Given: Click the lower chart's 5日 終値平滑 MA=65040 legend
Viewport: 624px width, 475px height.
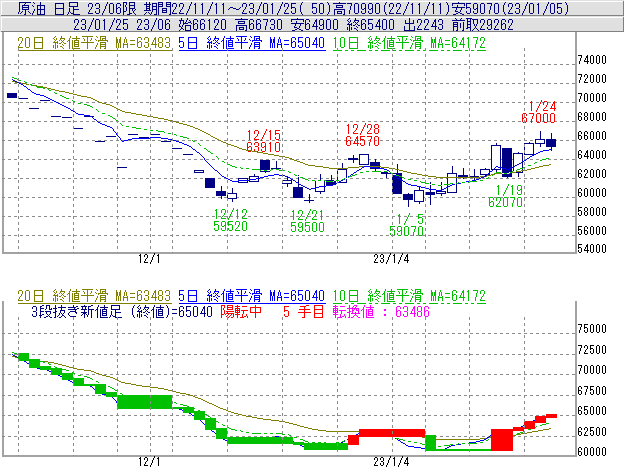Looking at the screenshot, I should (x=252, y=296).
